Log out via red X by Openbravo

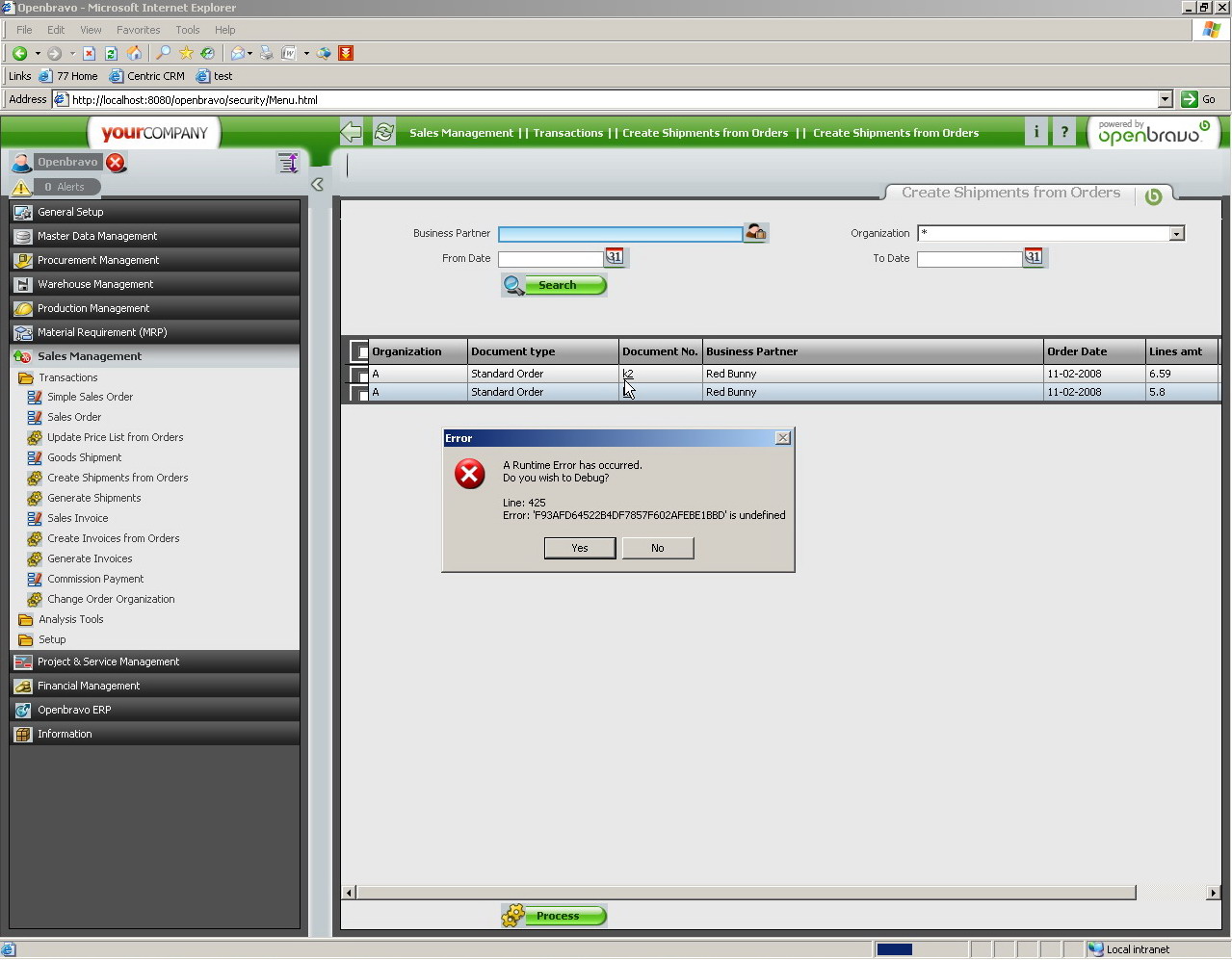click(x=116, y=163)
